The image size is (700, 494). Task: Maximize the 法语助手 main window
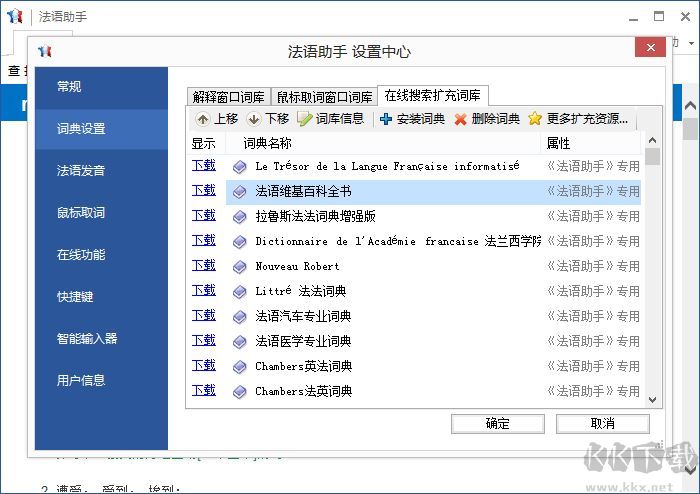pos(659,17)
